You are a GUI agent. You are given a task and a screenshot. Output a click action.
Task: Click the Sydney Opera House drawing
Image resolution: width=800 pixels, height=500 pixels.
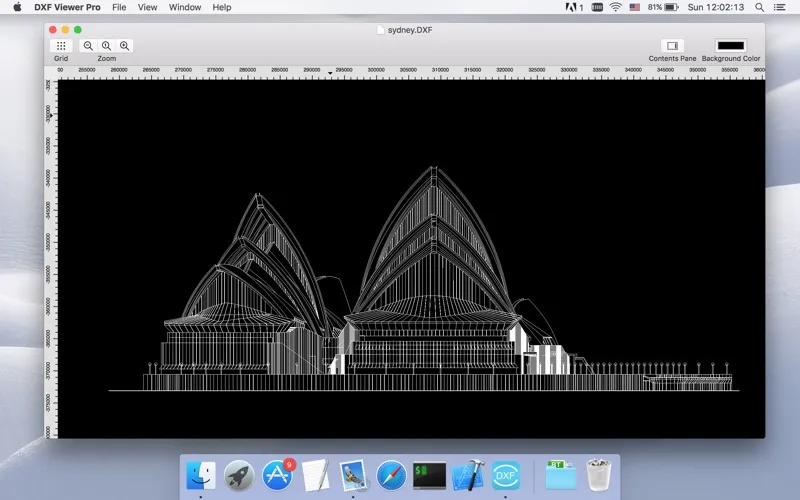tap(423, 279)
